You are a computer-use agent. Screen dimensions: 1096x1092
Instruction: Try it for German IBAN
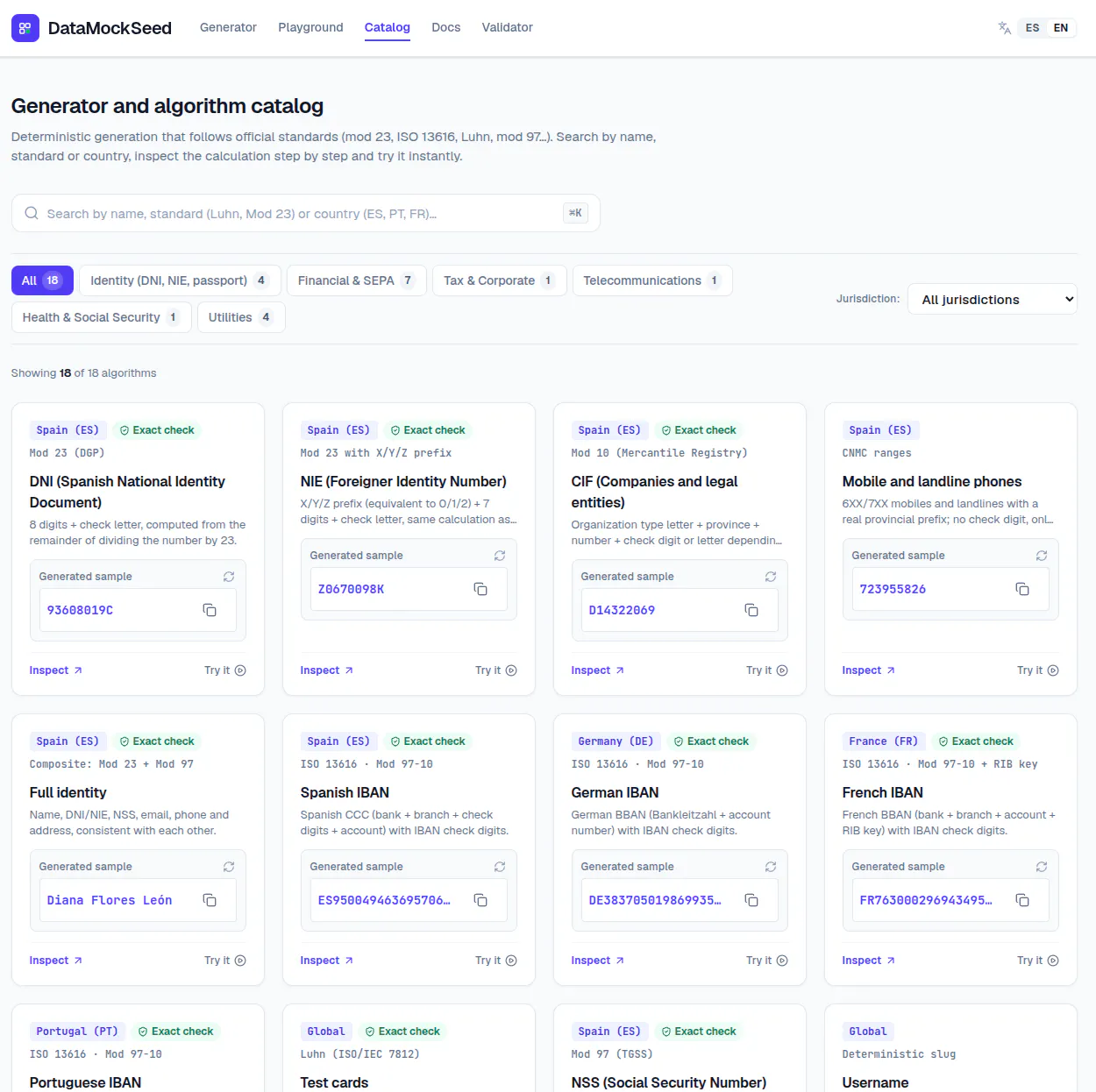(767, 961)
